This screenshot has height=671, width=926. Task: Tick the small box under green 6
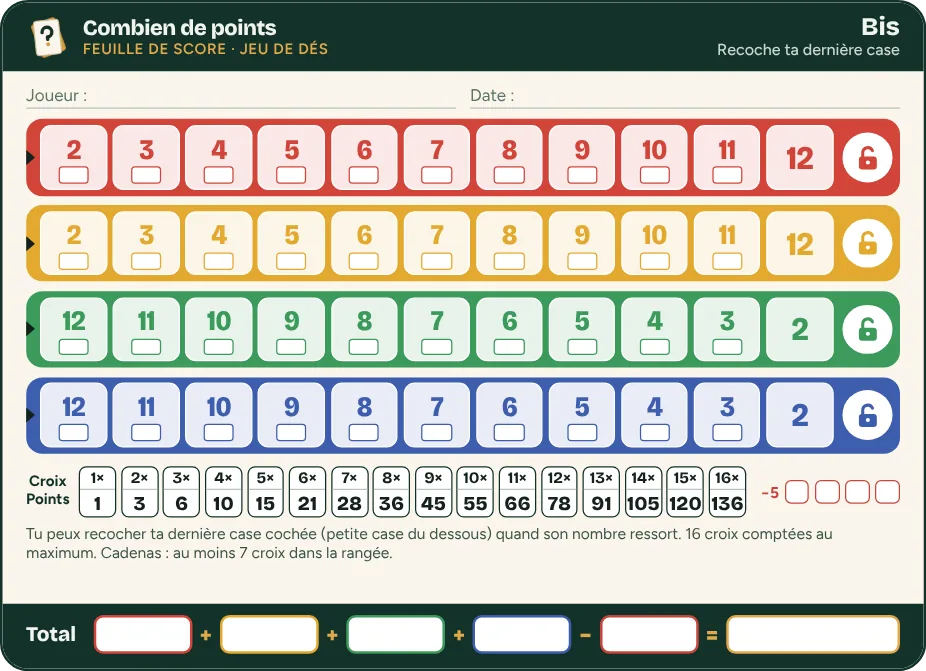click(x=509, y=347)
